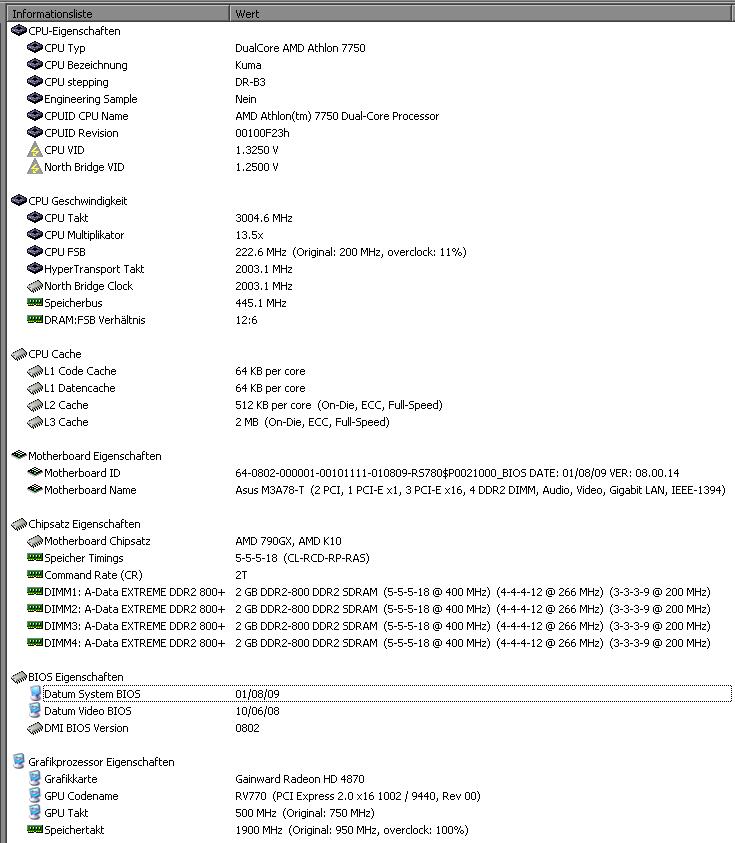The height and width of the screenshot is (843, 735).
Task: Select the 3004.6 MHz CPU Takt value
Action: 263,218
